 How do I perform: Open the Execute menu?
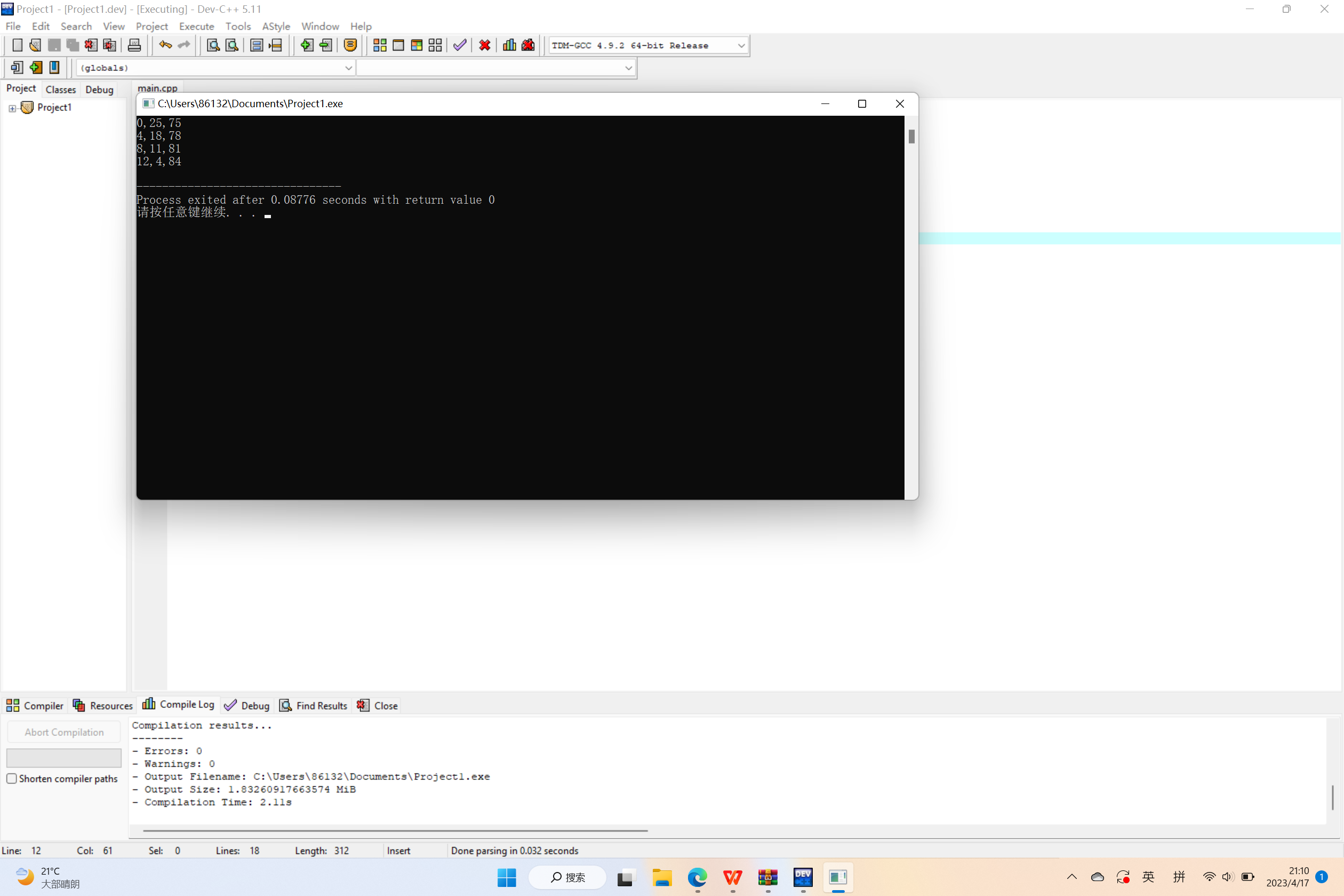(x=196, y=26)
